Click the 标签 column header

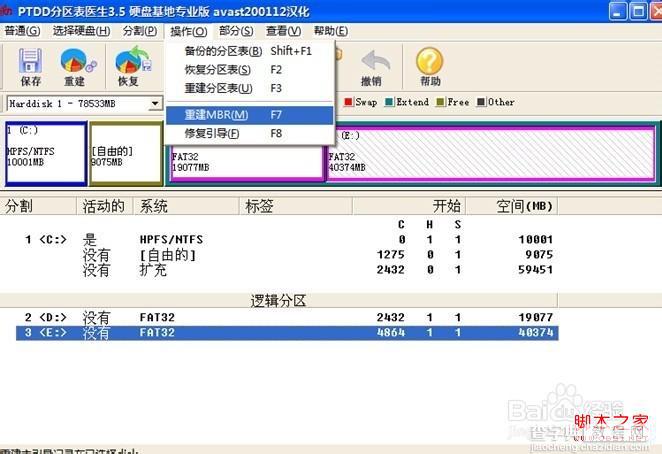(296, 206)
